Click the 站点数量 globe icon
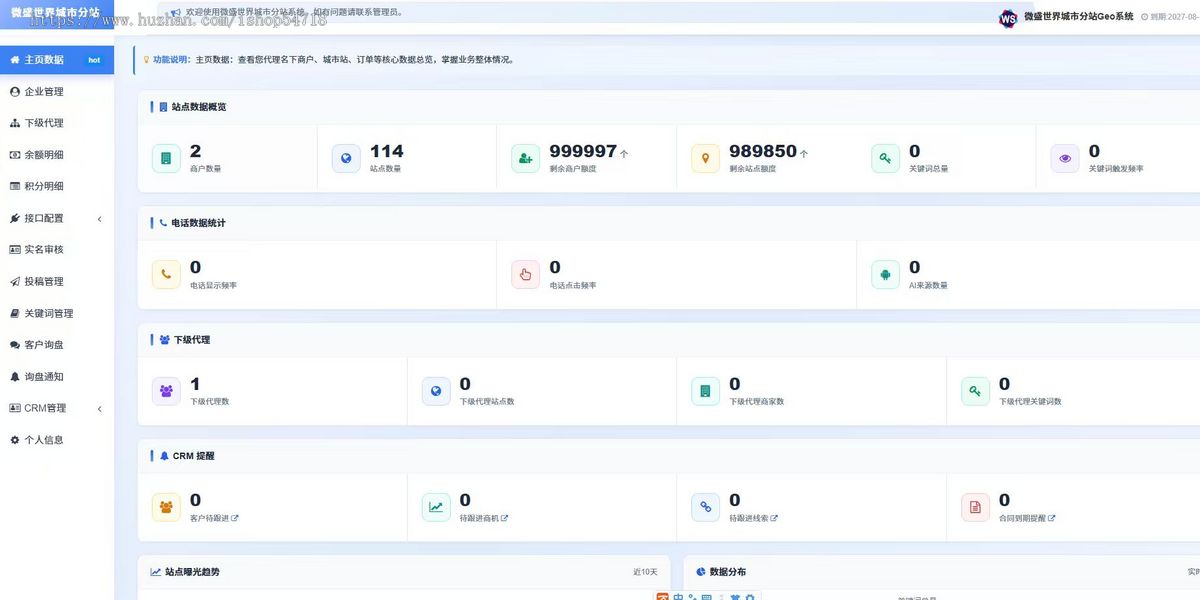 tap(346, 159)
